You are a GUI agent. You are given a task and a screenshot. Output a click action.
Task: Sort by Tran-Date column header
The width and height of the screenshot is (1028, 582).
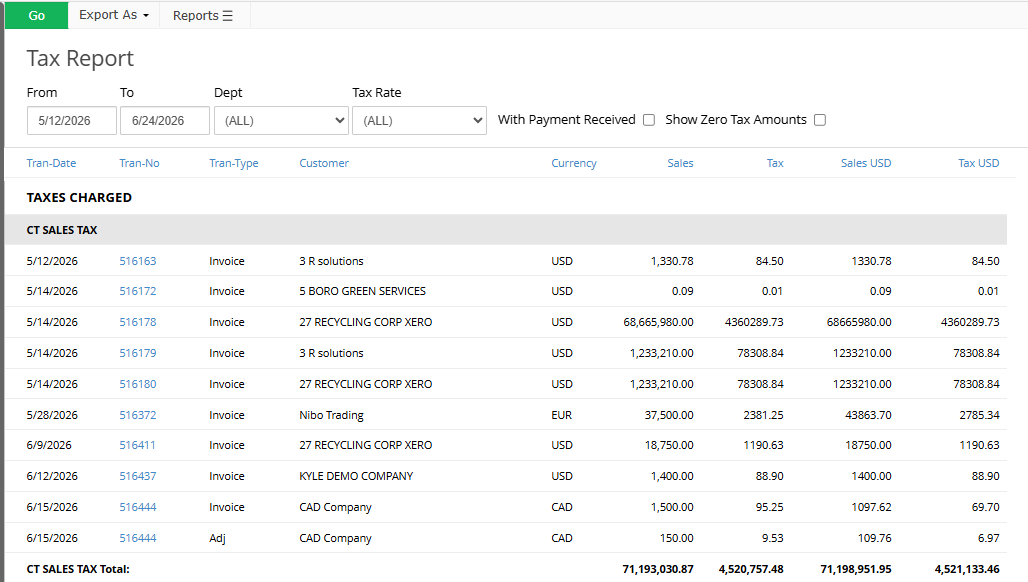coord(51,163)
